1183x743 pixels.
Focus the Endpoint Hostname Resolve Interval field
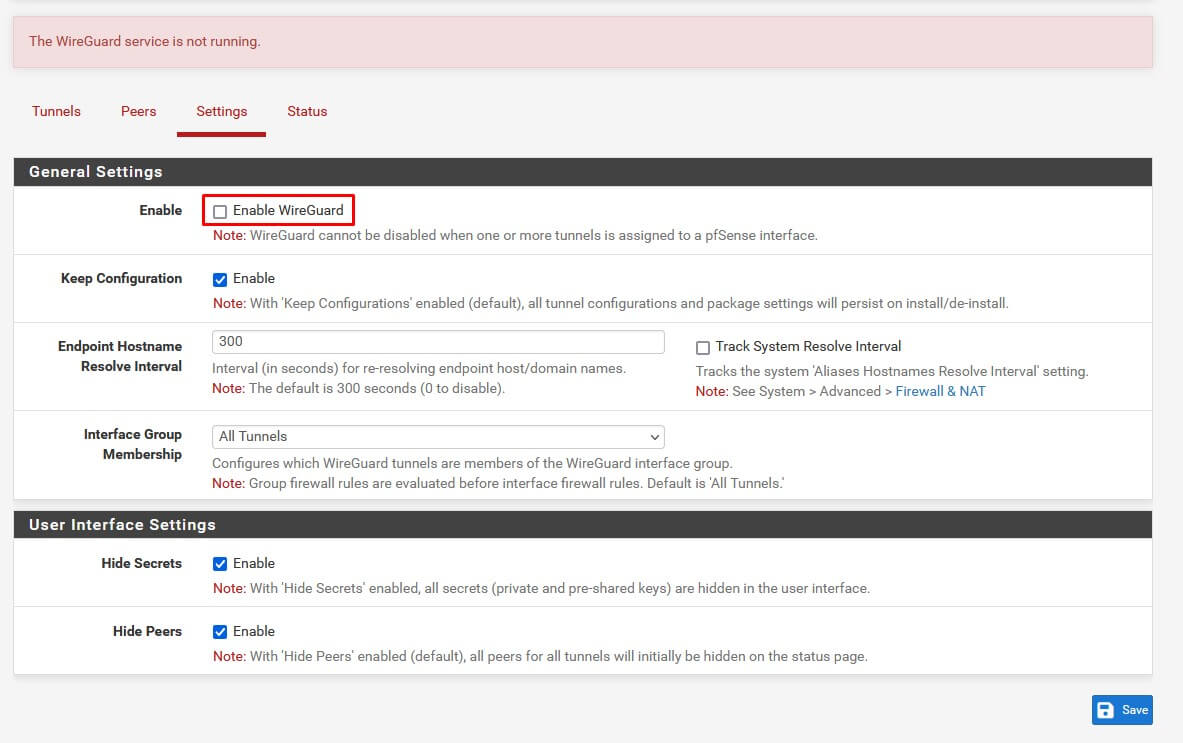438,342
